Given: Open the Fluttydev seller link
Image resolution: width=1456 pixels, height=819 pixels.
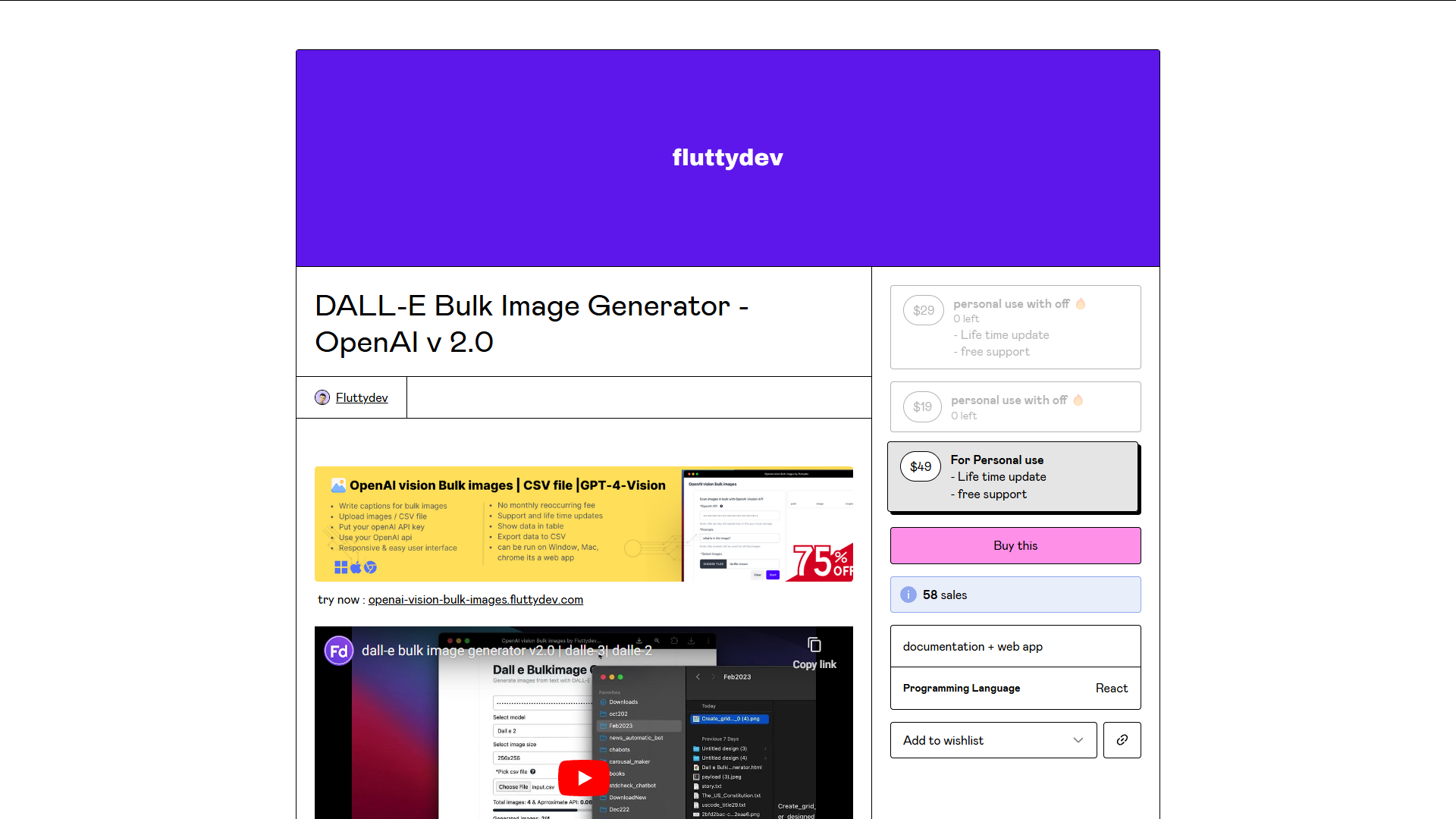Looking at the screenshot, I should 362,397.
